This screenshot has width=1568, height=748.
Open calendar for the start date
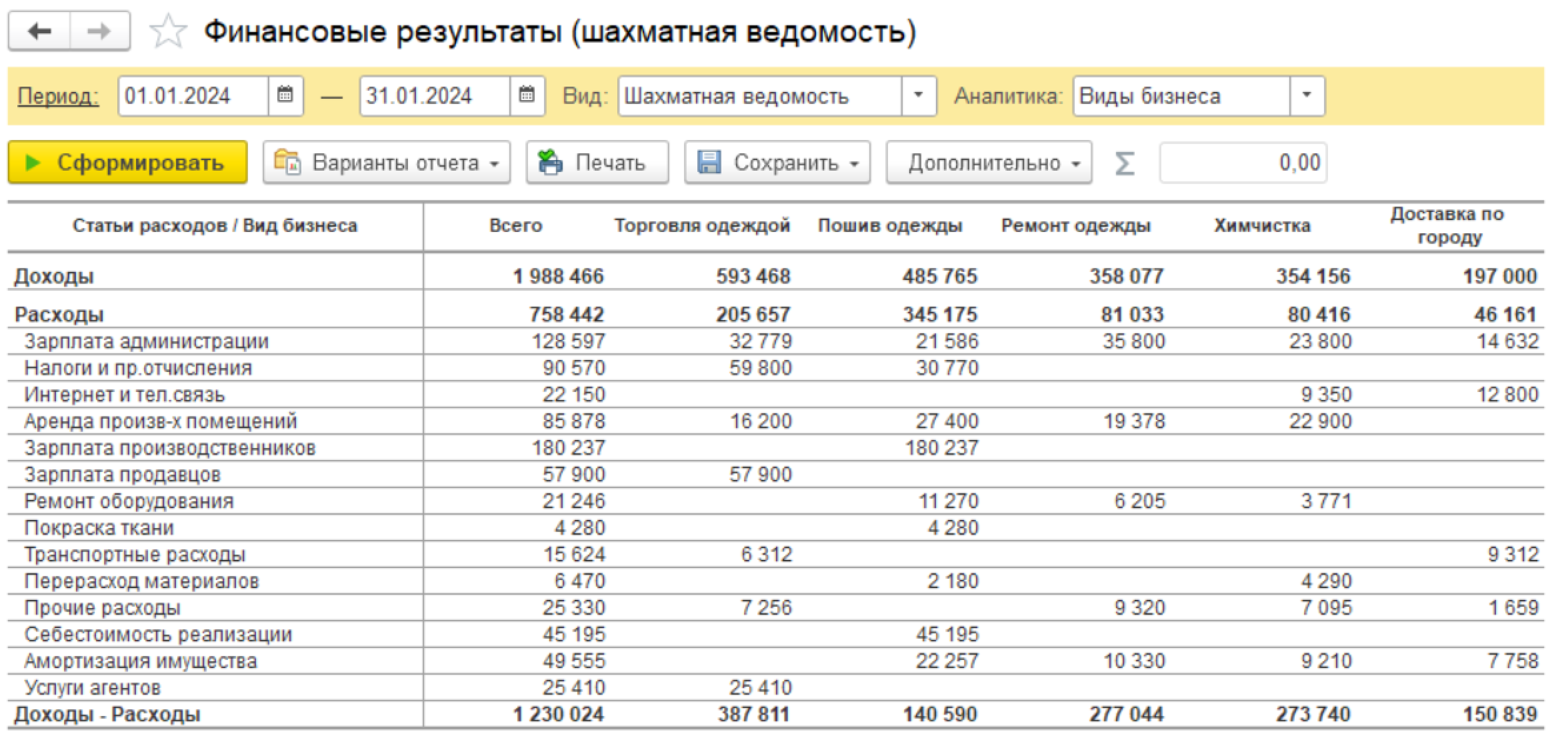coord(285,95)
